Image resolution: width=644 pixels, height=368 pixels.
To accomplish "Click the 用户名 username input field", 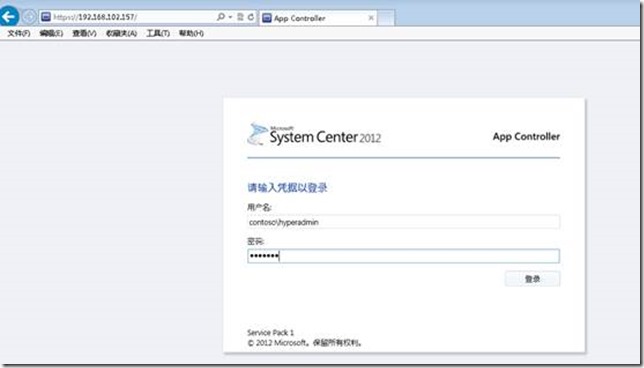I will pyautogui.click(x=403, y=222).
